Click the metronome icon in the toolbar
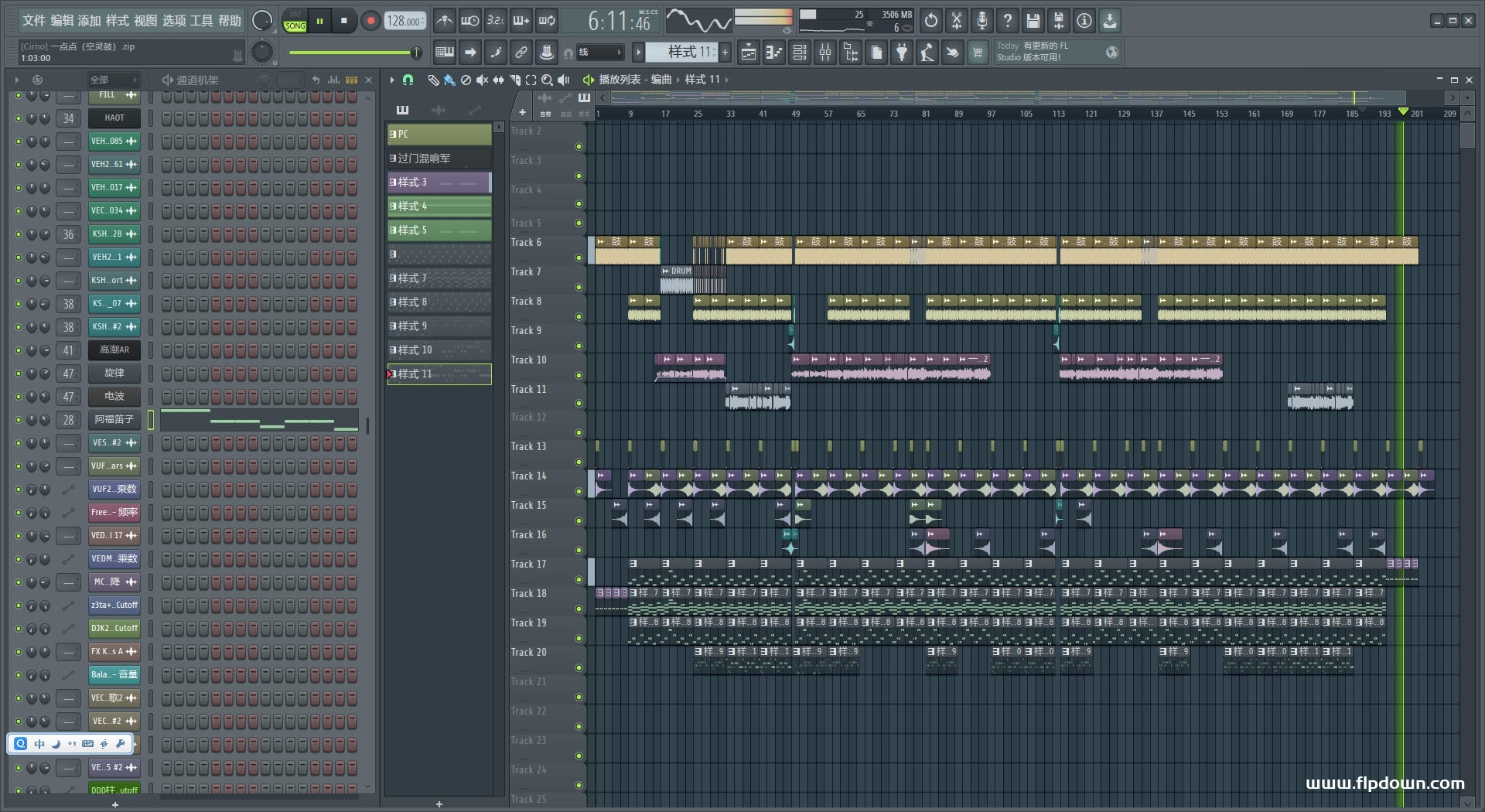Image resolution: width=1485 pixels, height=812 pixels. 444,21
